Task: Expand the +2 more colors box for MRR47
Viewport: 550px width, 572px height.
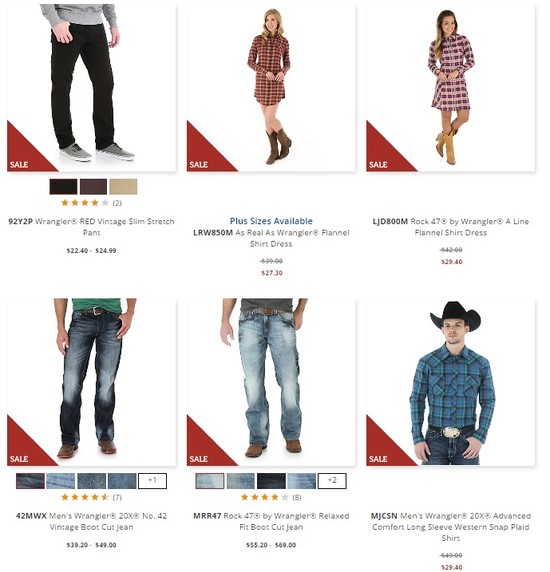Action: [x=332, y=481]
